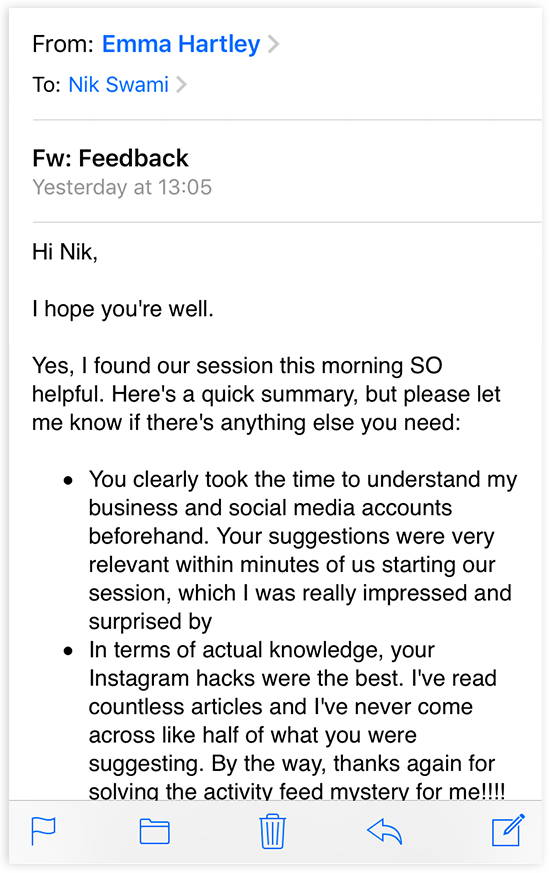The height and width of the screenshot is (873, 550).
Task: Delete the email with the trash icon
Action: [272, 831]
